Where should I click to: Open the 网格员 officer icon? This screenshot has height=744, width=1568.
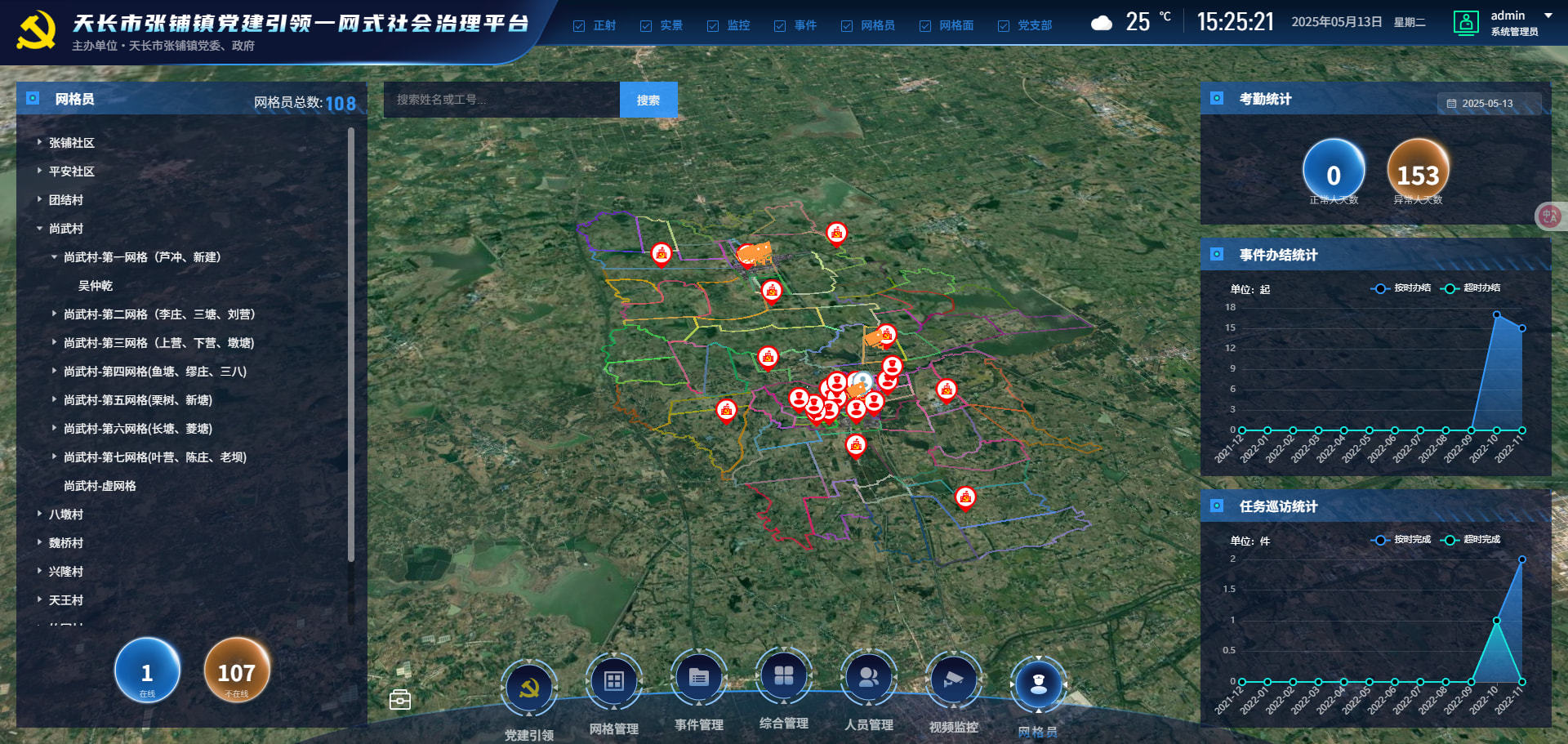pyautogui.click(x=1039, y=684)
